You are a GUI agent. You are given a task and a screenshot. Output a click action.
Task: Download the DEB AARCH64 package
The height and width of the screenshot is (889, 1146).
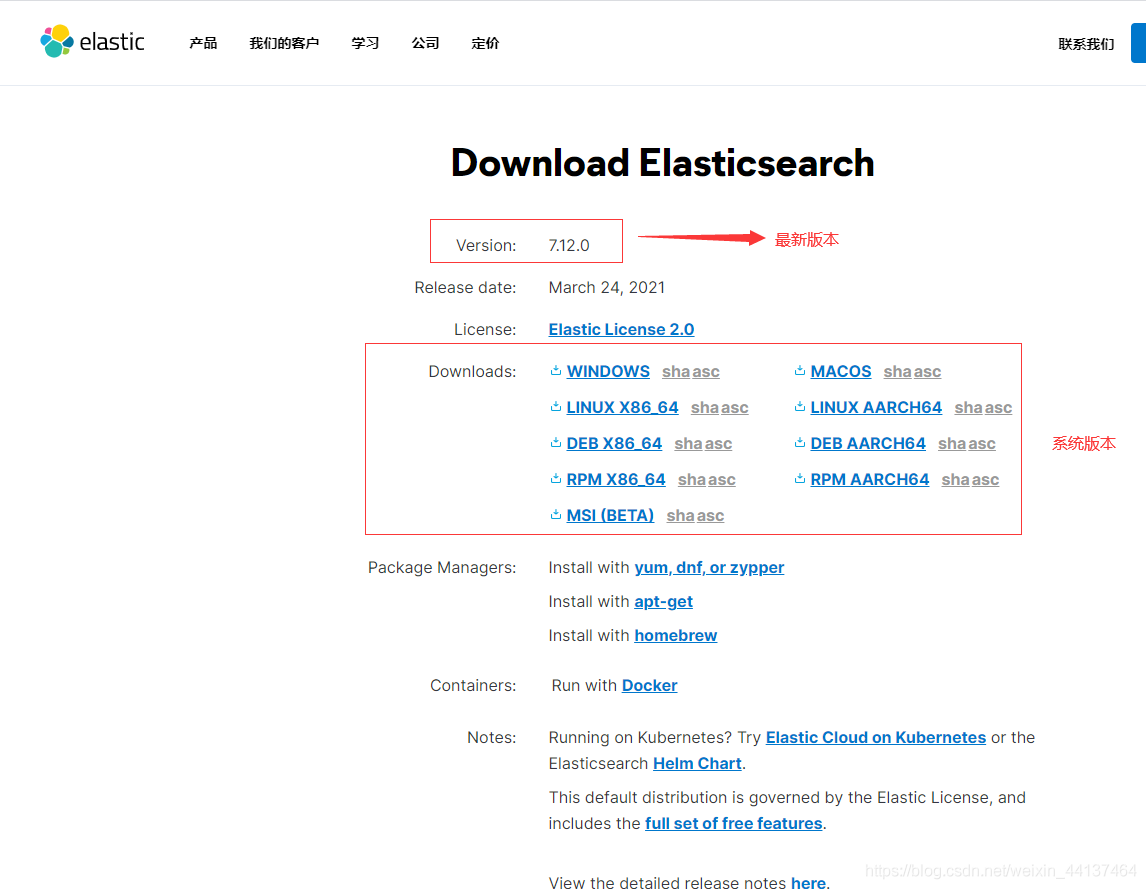click(868, 443)
